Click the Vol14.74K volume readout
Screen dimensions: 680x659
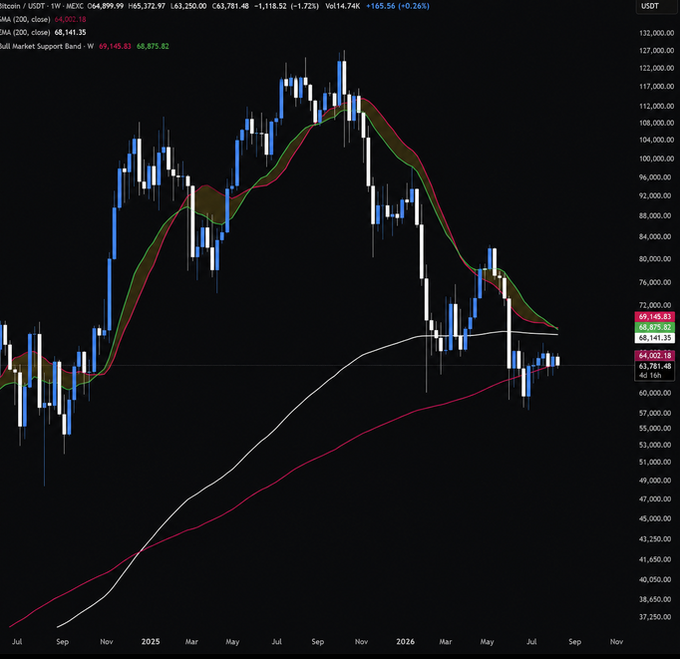(x=343, y=6)
